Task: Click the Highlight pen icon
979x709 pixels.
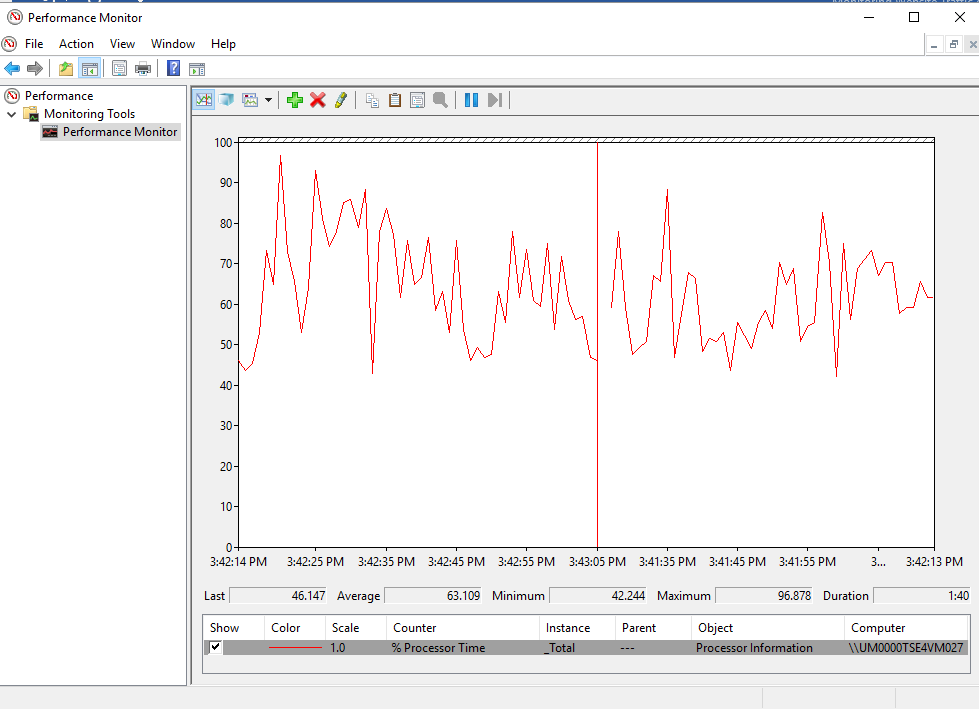Action: point(341,100)
